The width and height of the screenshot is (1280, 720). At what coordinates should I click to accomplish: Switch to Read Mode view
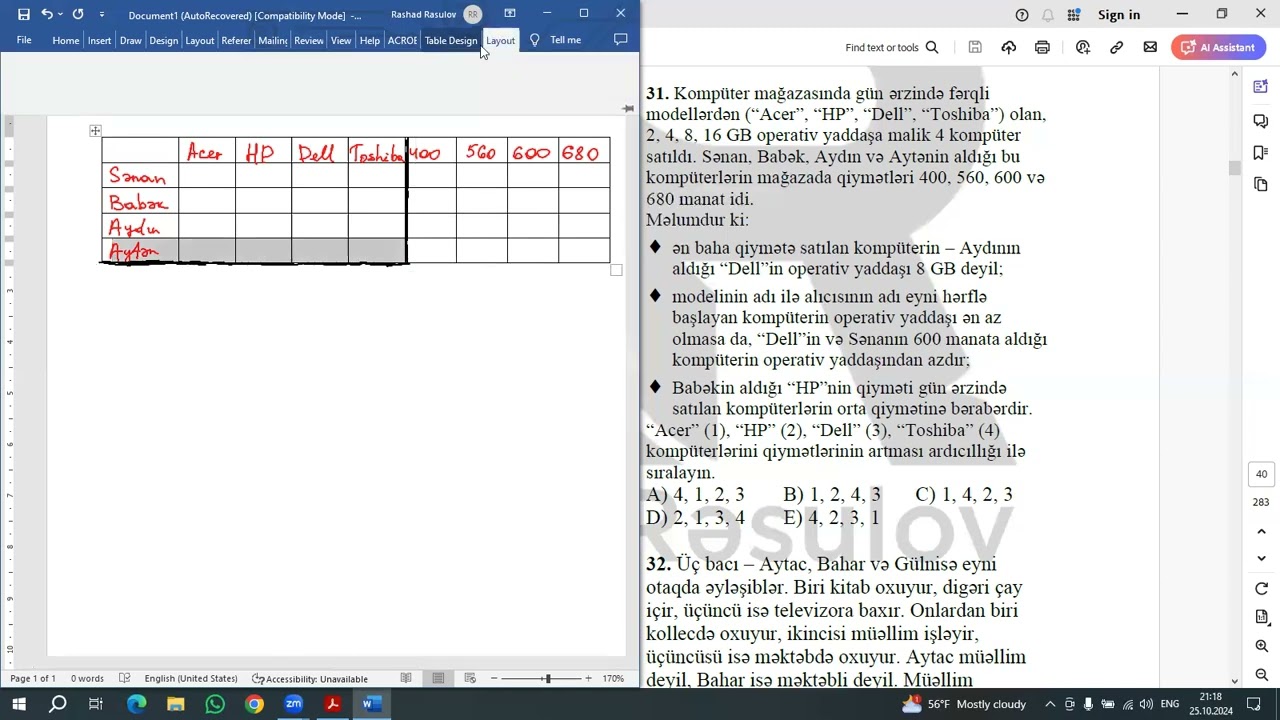(x=406, y=678)
